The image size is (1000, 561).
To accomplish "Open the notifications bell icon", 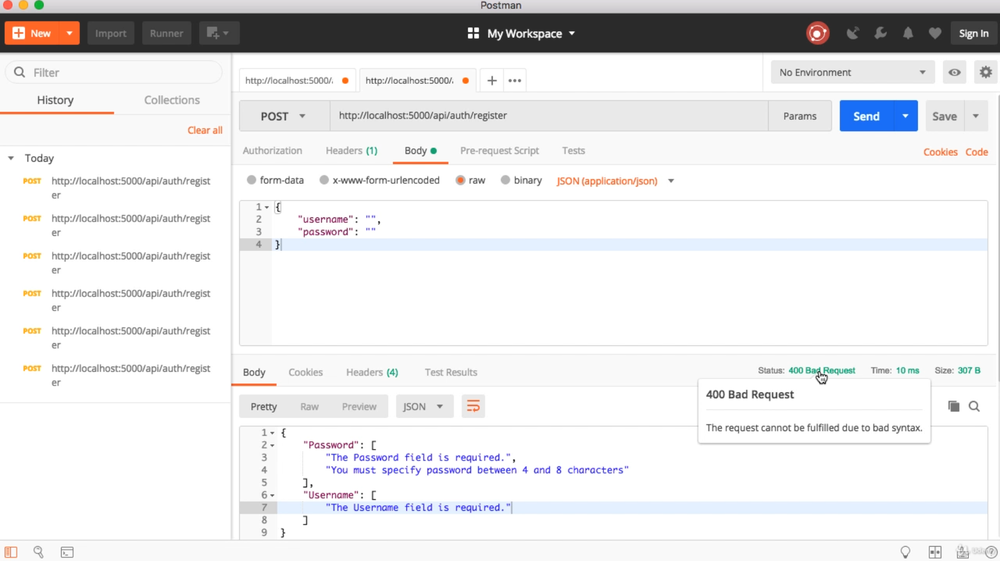I will coord(908,33).
